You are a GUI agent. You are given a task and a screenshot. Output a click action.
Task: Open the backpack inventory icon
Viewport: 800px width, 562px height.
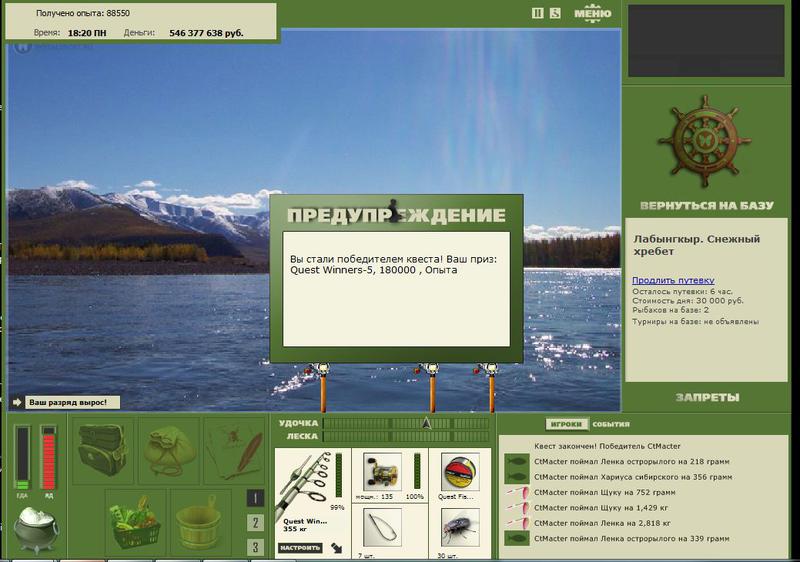pos(103,451)
